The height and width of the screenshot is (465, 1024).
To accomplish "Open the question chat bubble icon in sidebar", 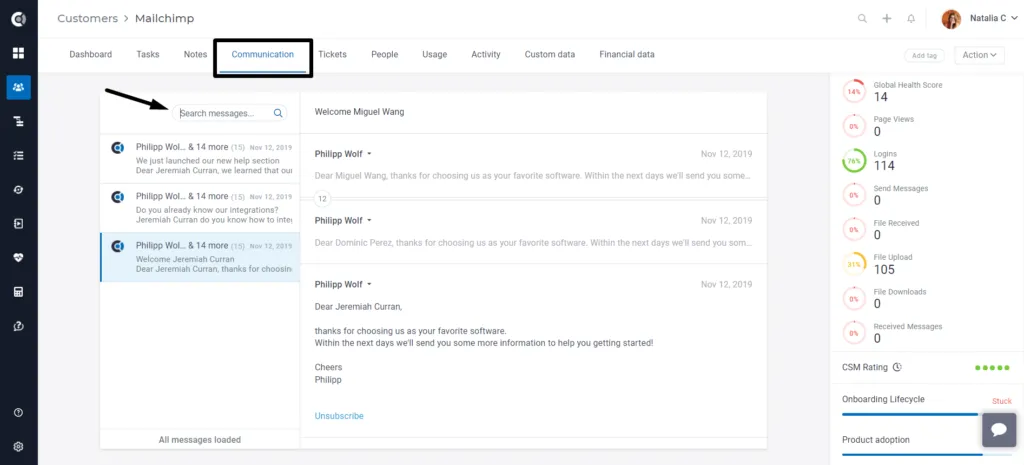I will point(18,325).
